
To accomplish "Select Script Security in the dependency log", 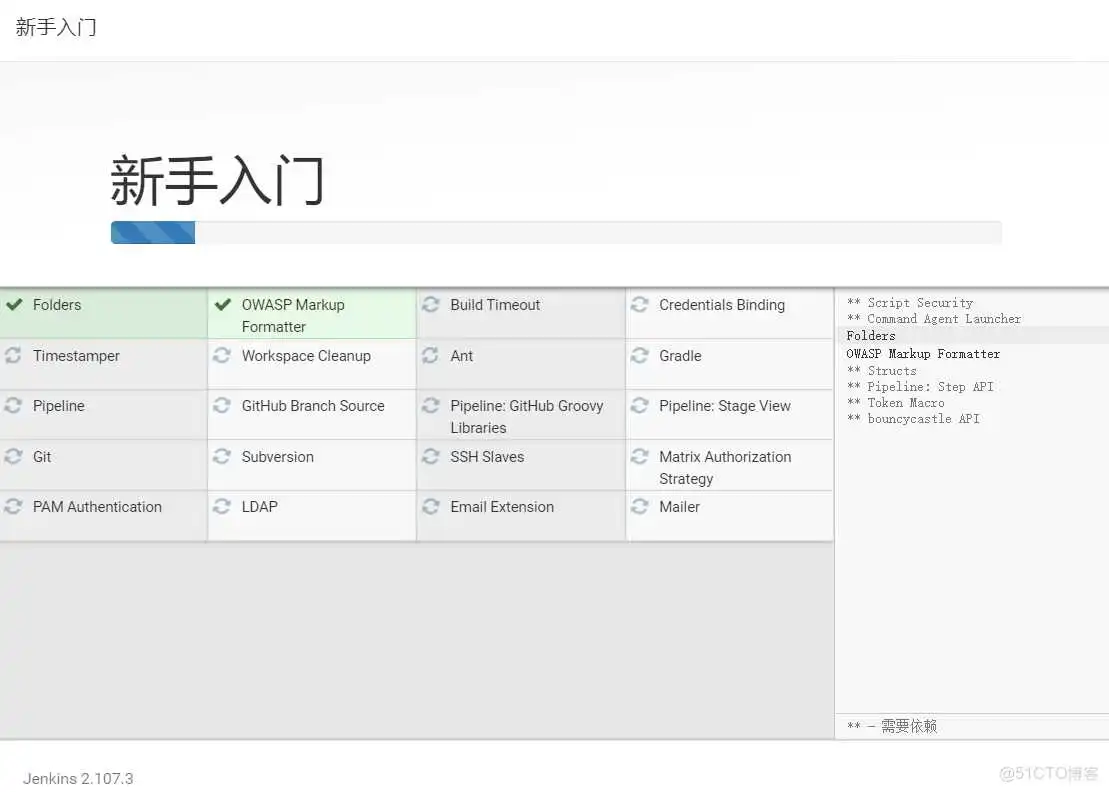I will pos(910,302).
